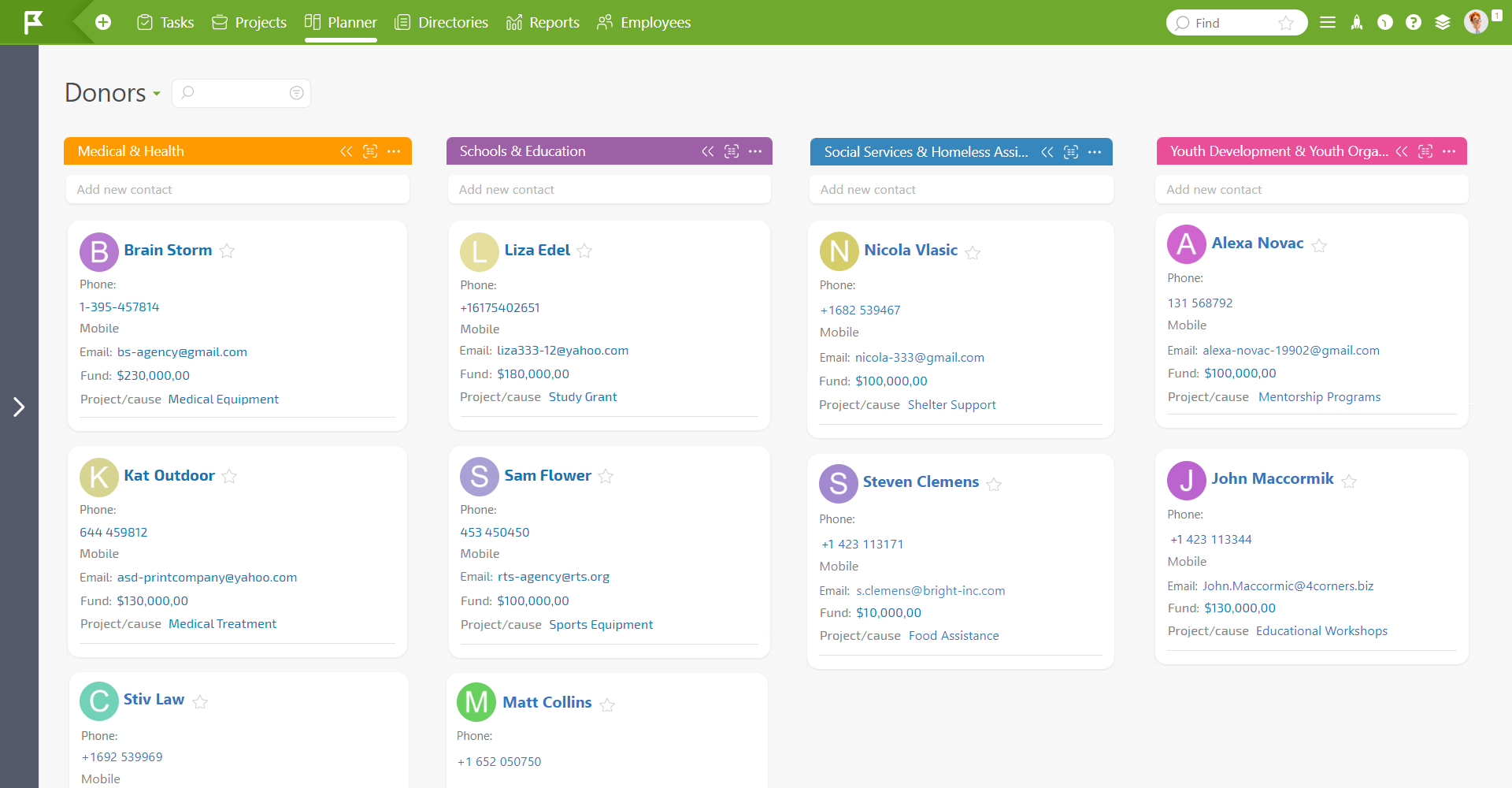Image resolution: width=1512 pixels, height=788 pixels.
Task: Open more options for Youth Development column
Action: point(1449,151)
